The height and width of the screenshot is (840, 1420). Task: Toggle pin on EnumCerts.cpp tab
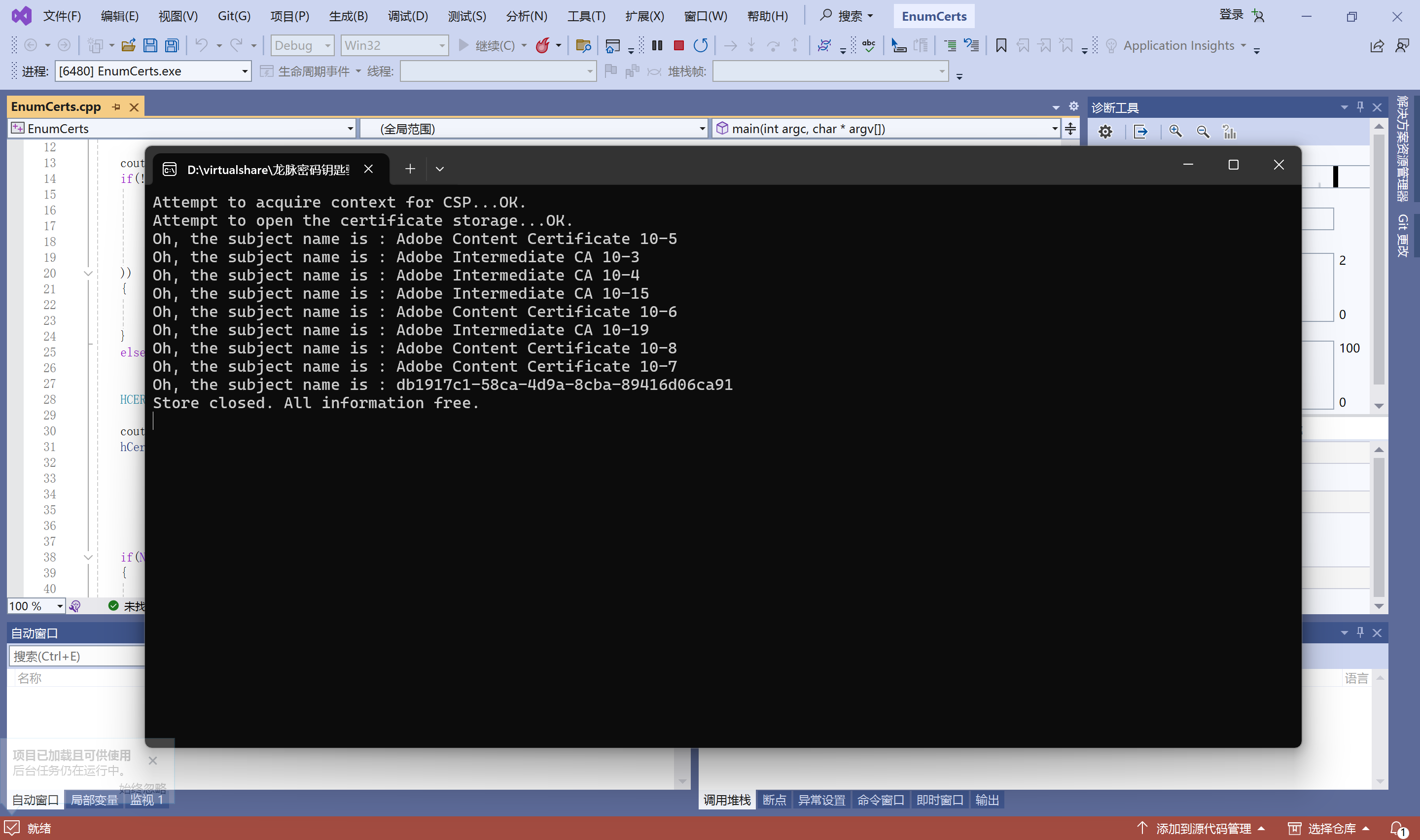[x=116, y=106]
